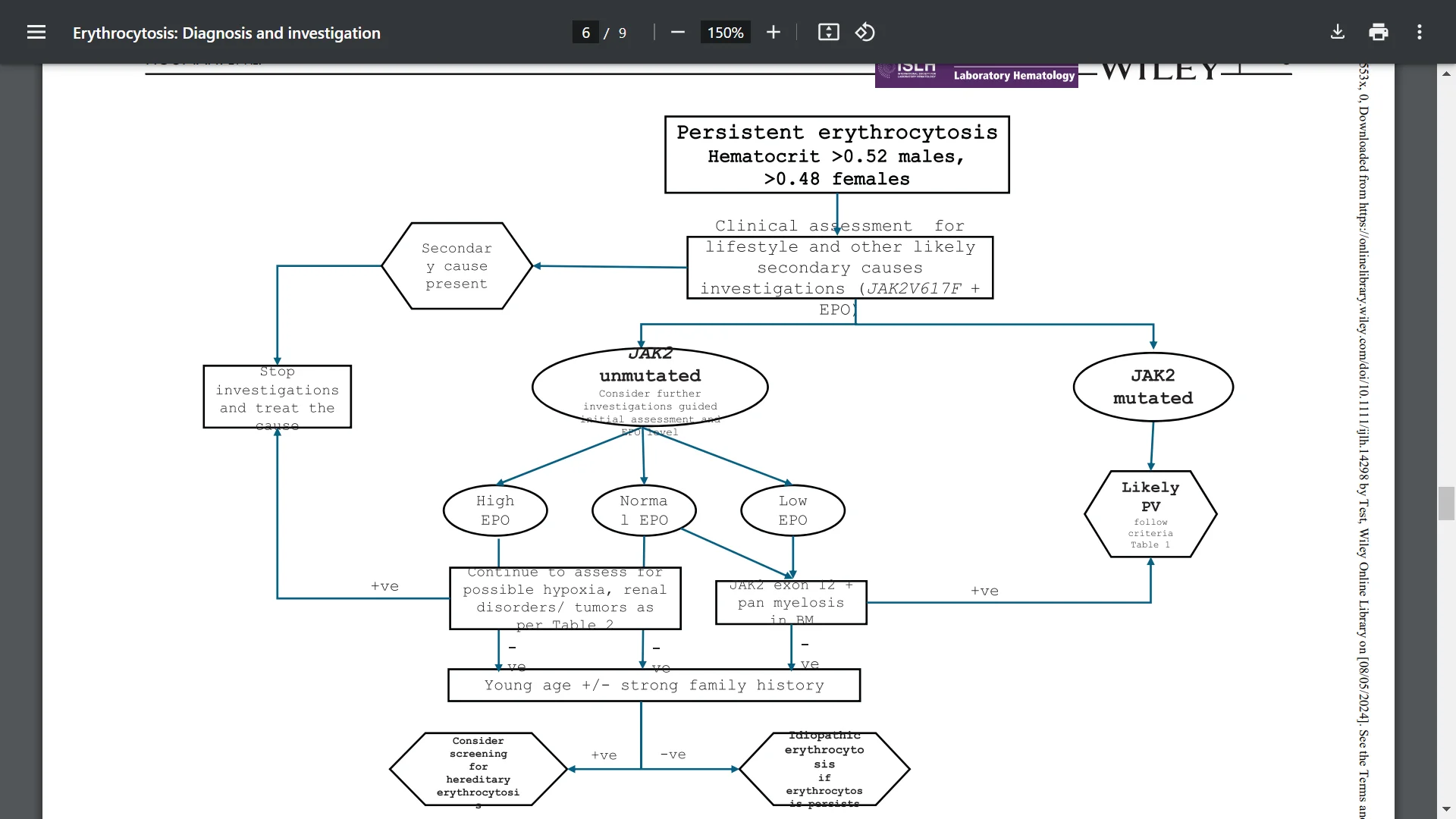Click the 150% zoom level field
Viewport: 1456px width, 819px height.
tap(725, 33)
